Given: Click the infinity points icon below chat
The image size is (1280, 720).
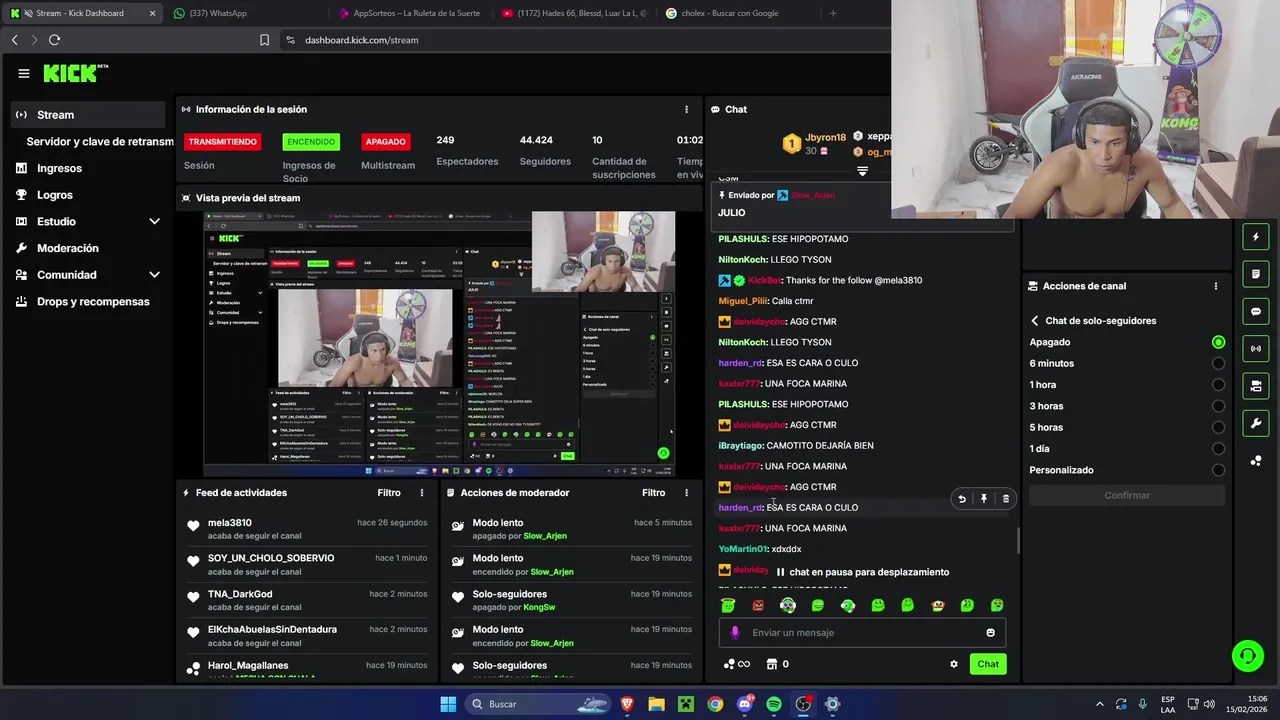Looking at the screenshot, I should (x=737, y=664).
